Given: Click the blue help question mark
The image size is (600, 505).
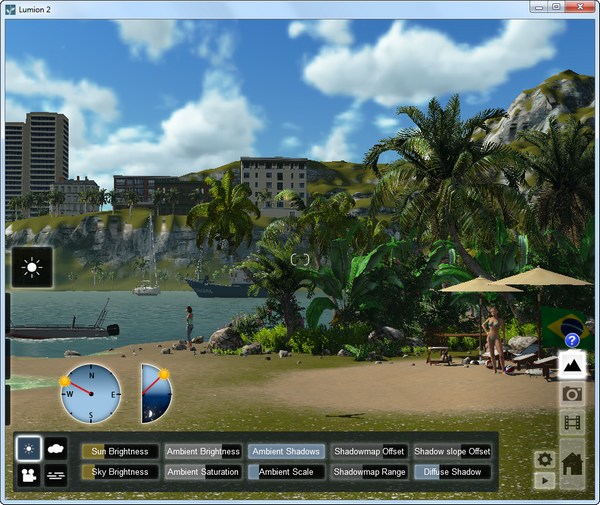Looking at the screenshot, I should pos(572,341).
